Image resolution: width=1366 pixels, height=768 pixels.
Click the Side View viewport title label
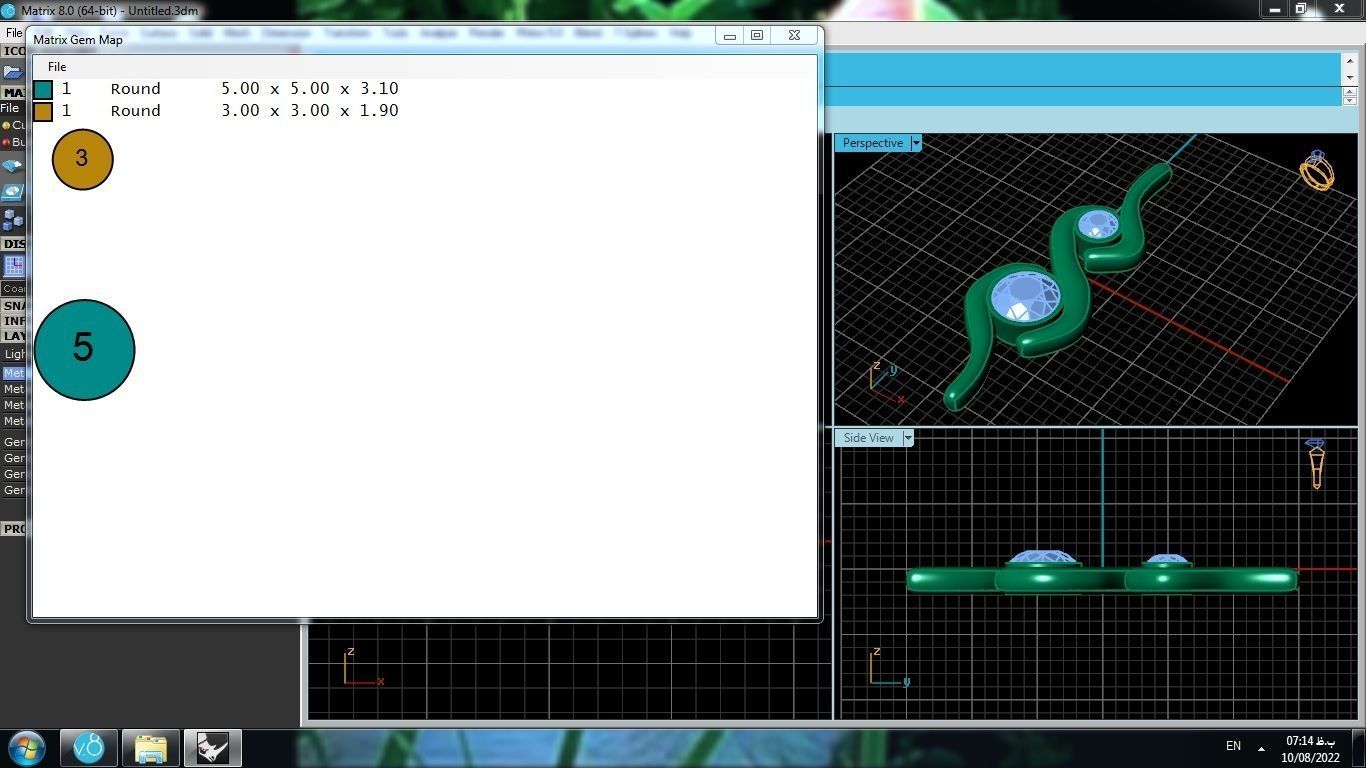(x=869, y=438)
